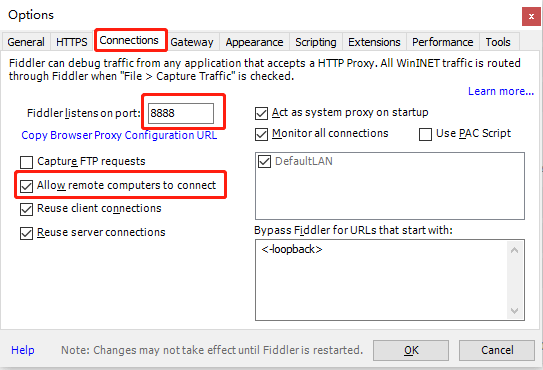
Task: Open the Learn more link
Action: coord(501,91)
